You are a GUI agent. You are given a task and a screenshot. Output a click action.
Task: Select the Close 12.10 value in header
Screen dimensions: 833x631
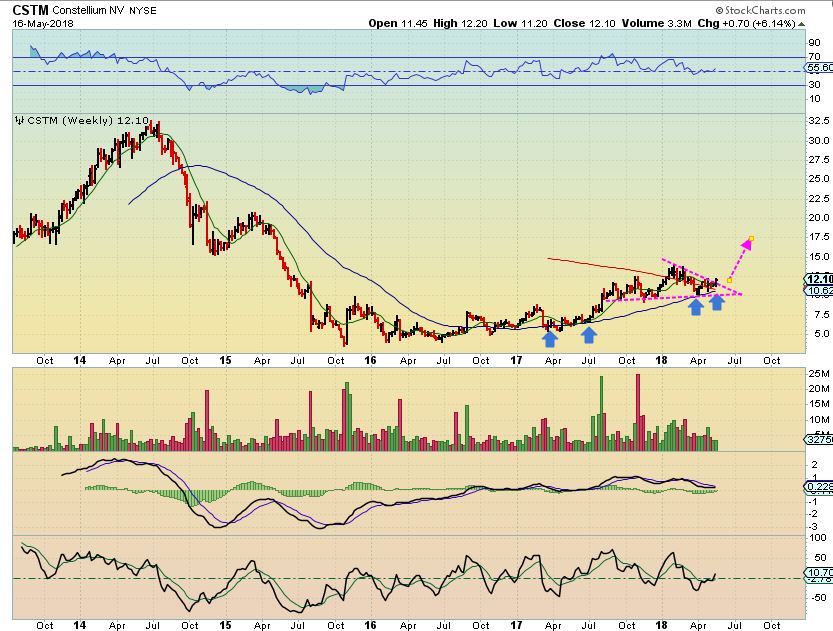(584, 23)
